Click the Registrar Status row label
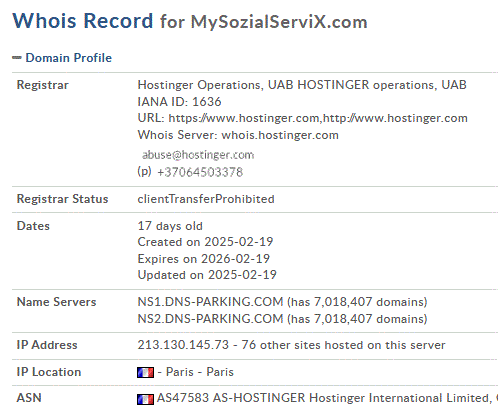The width and height of the screenshot is (499, 411). [63, 199]
